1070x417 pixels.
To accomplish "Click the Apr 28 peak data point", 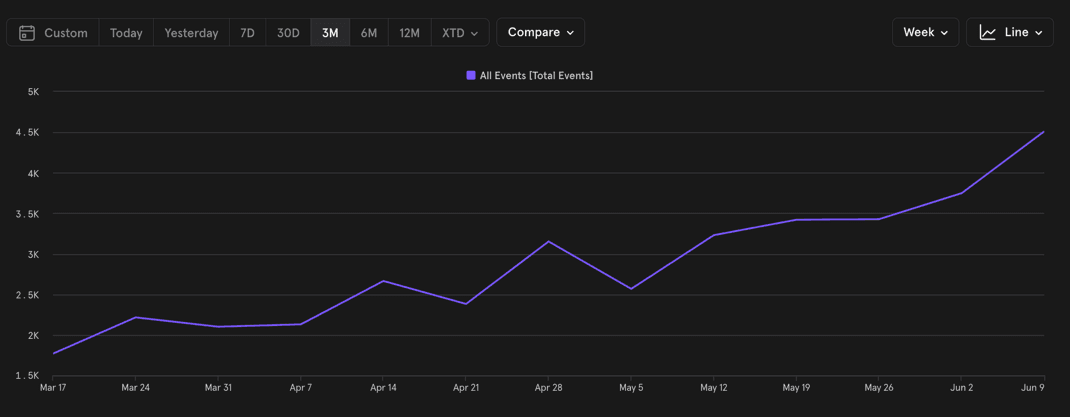I will pyautogui.click(x=548, y=241).
